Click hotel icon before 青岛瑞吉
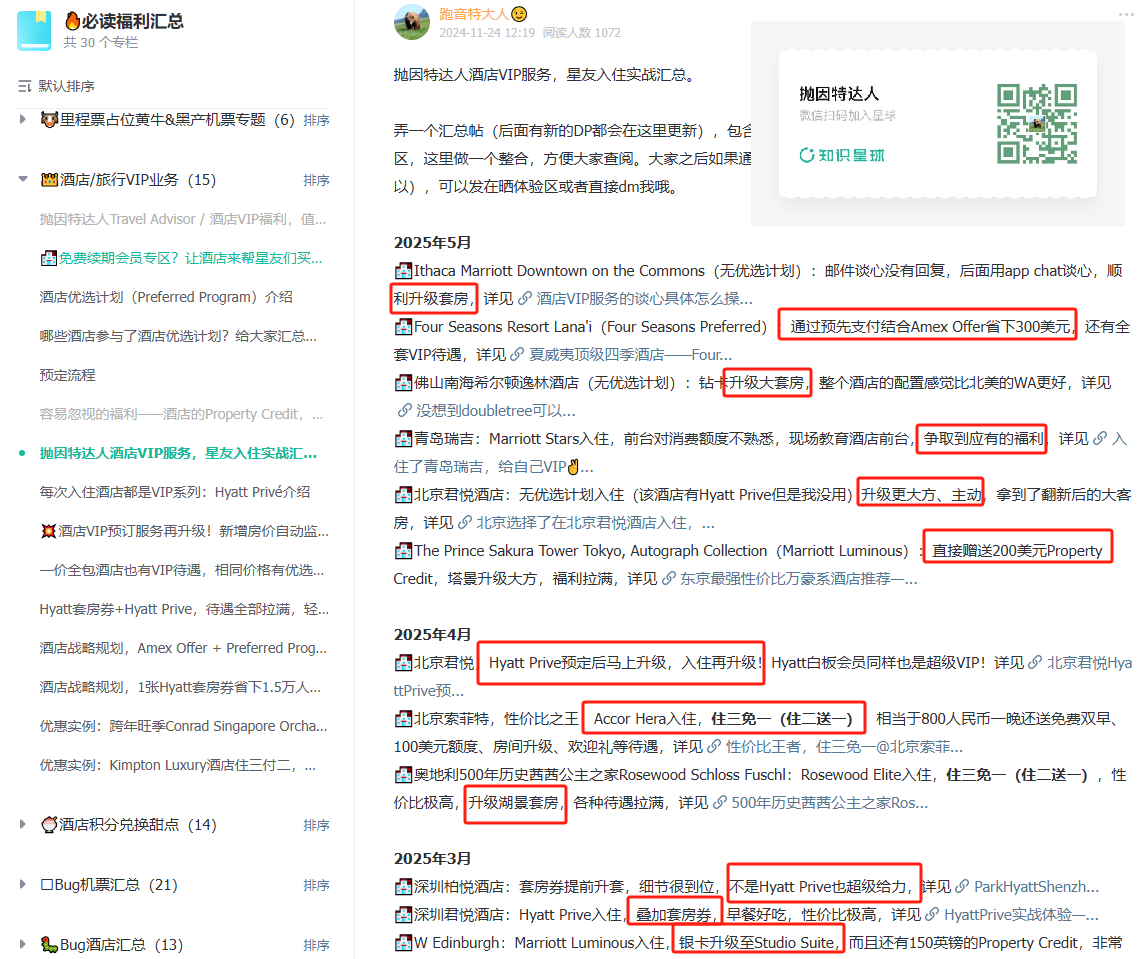1146x959 pixels. click(x=403, y=439)
